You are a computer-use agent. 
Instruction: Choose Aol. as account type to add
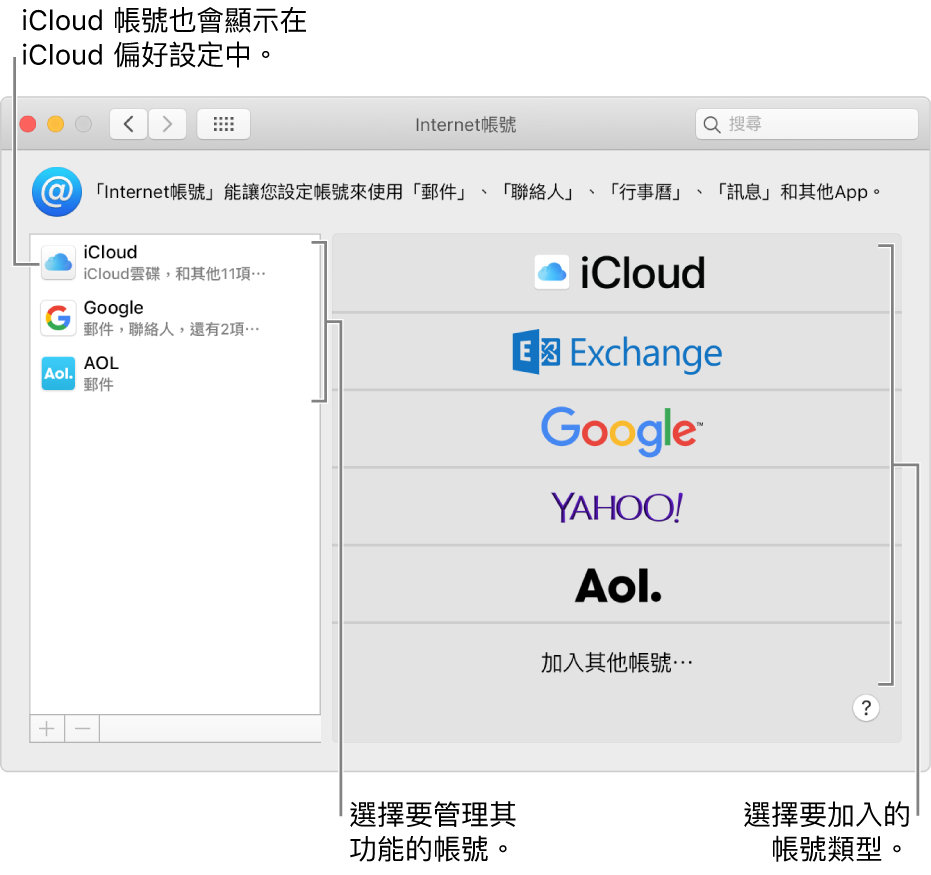click(617, 585)
